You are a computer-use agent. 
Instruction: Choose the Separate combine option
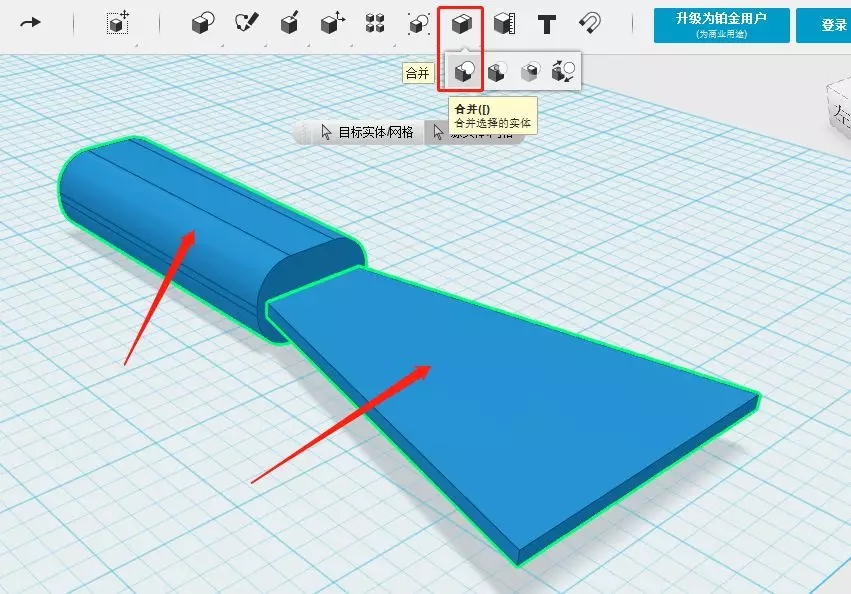pos(563,71)
